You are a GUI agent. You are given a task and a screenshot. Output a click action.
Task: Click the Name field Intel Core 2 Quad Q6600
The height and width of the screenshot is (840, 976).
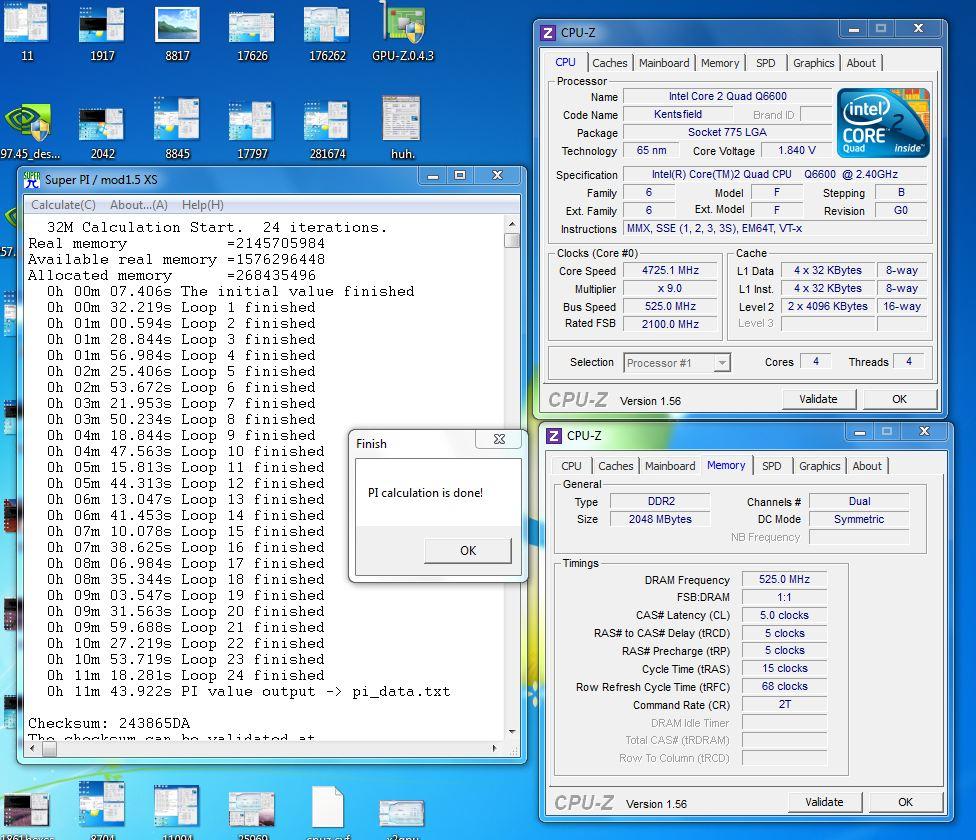click(728, 96)
